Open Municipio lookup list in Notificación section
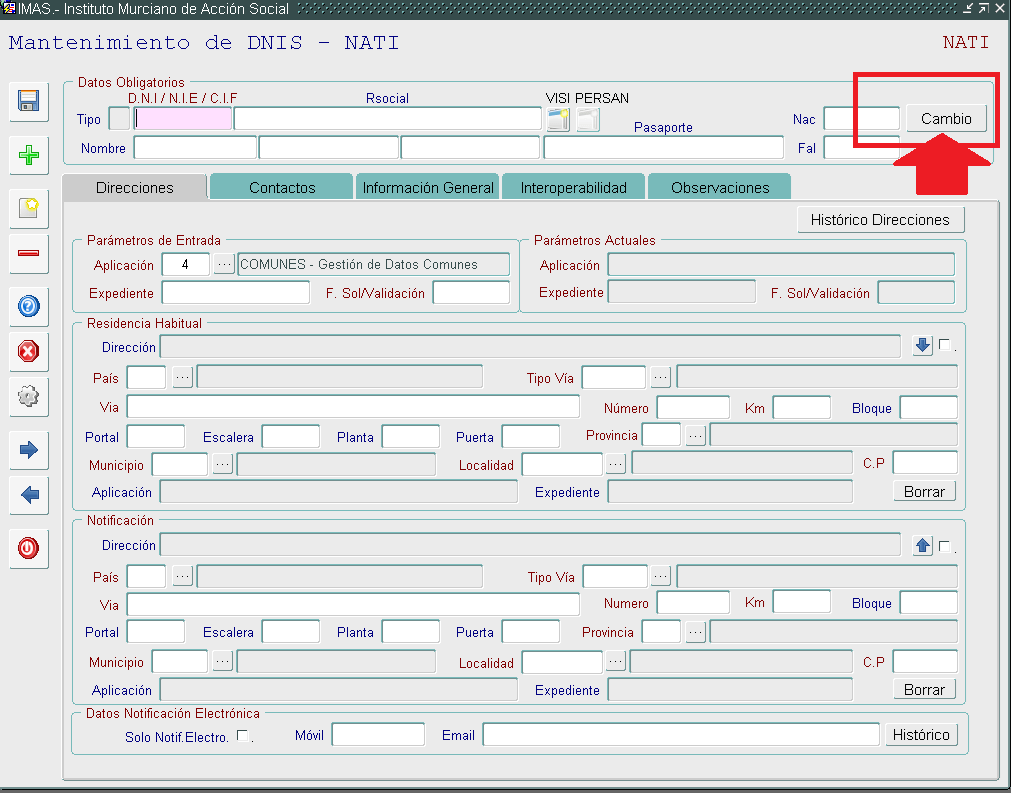This screenshot has width=1011, height=793. click(x=222, y=662)
